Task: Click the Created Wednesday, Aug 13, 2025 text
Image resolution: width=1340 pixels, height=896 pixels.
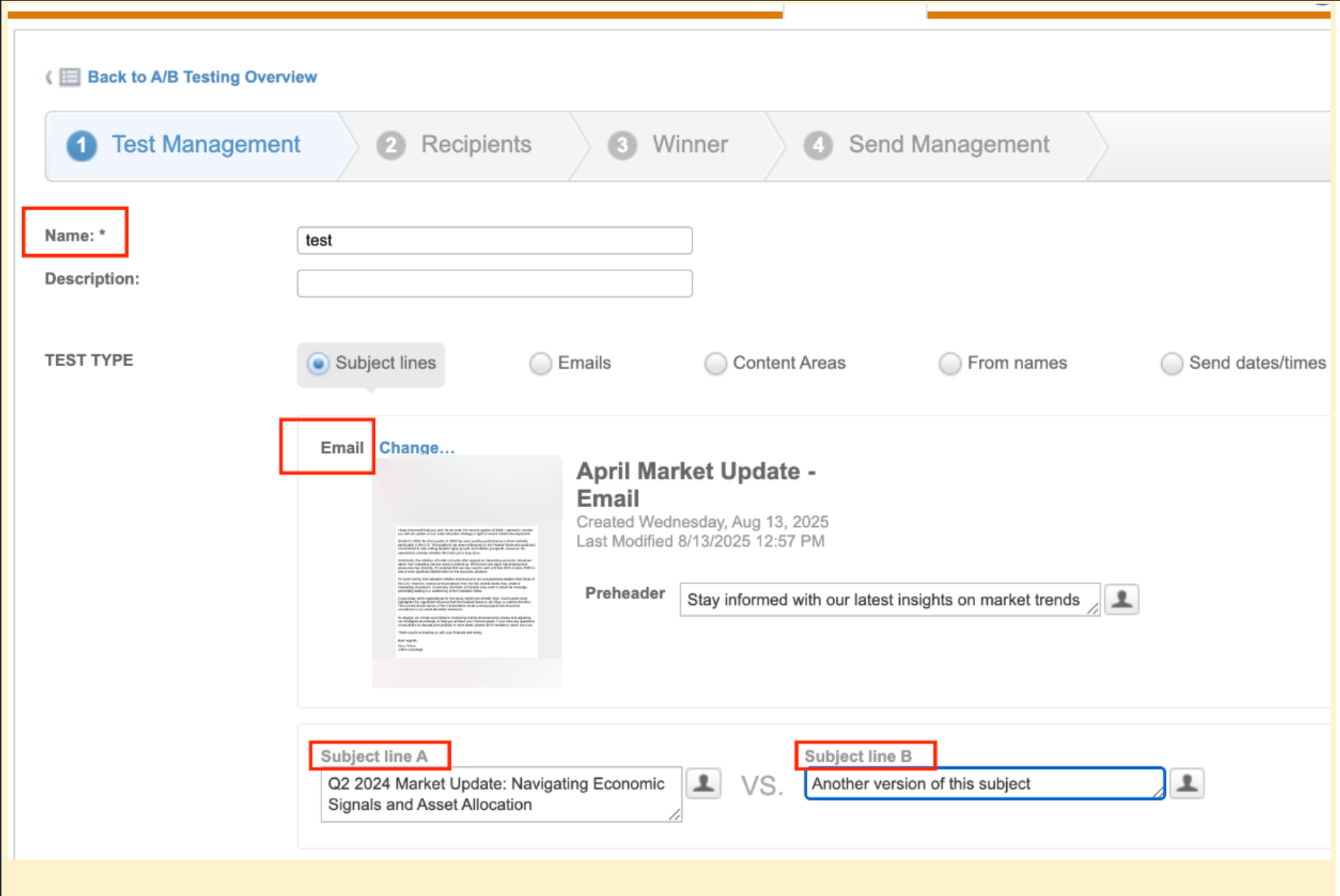Action: click(x=702, y=522)
